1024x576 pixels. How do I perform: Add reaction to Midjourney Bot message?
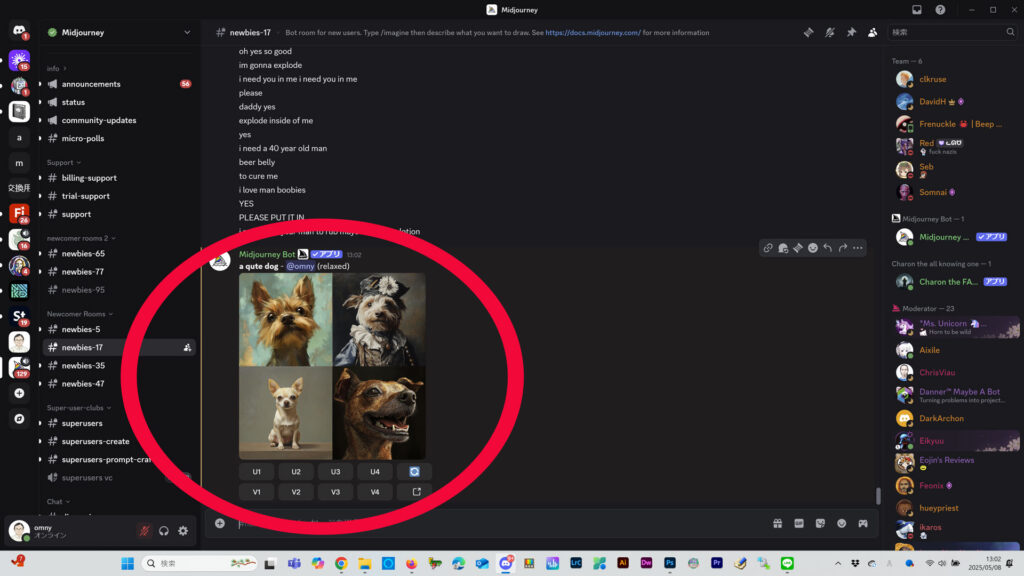pos(812,248)
